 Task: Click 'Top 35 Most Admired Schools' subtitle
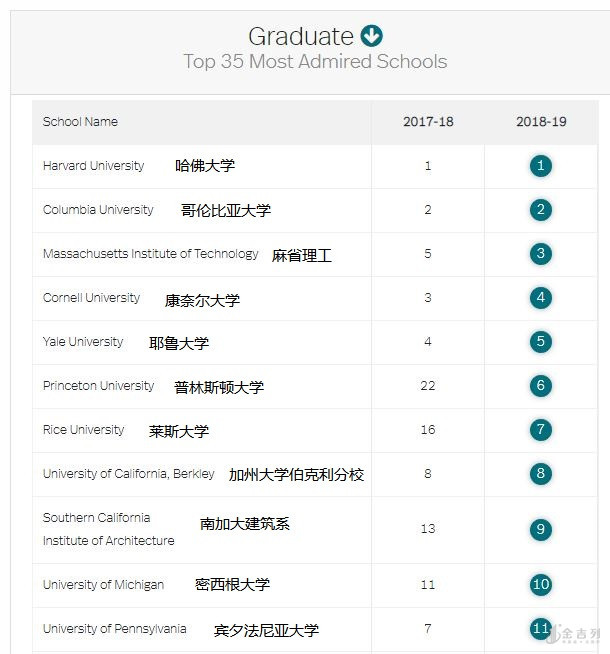(x=315, y=62)
